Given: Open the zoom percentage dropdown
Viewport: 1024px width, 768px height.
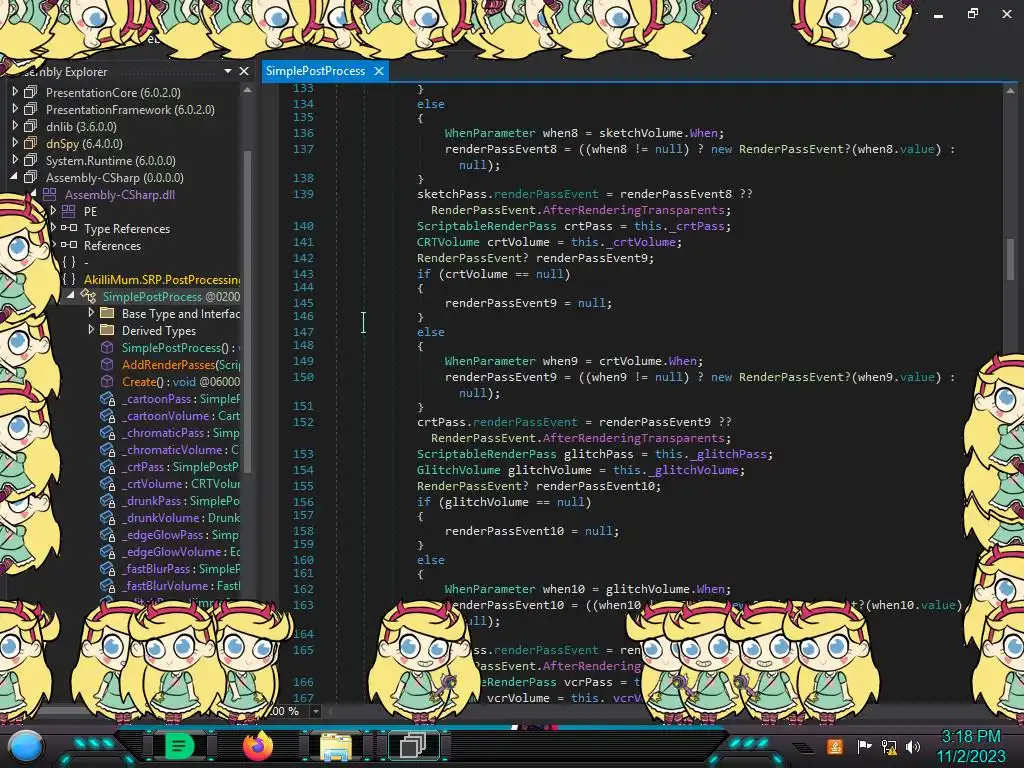Looking at the screenshot, I should click(316, 711).
